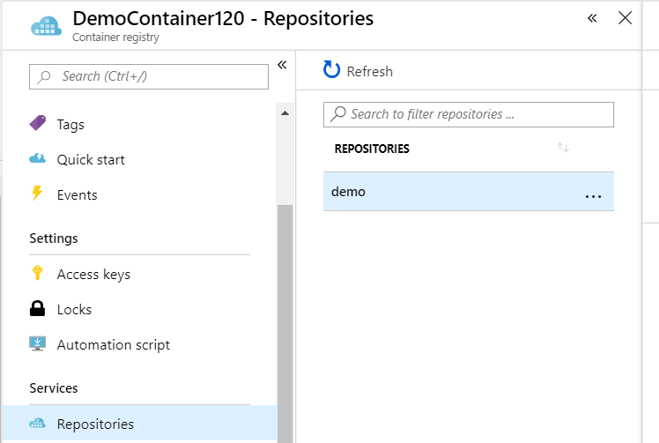
Task: Open the demo repository ellipsis menu
Action: click(593, 196)
